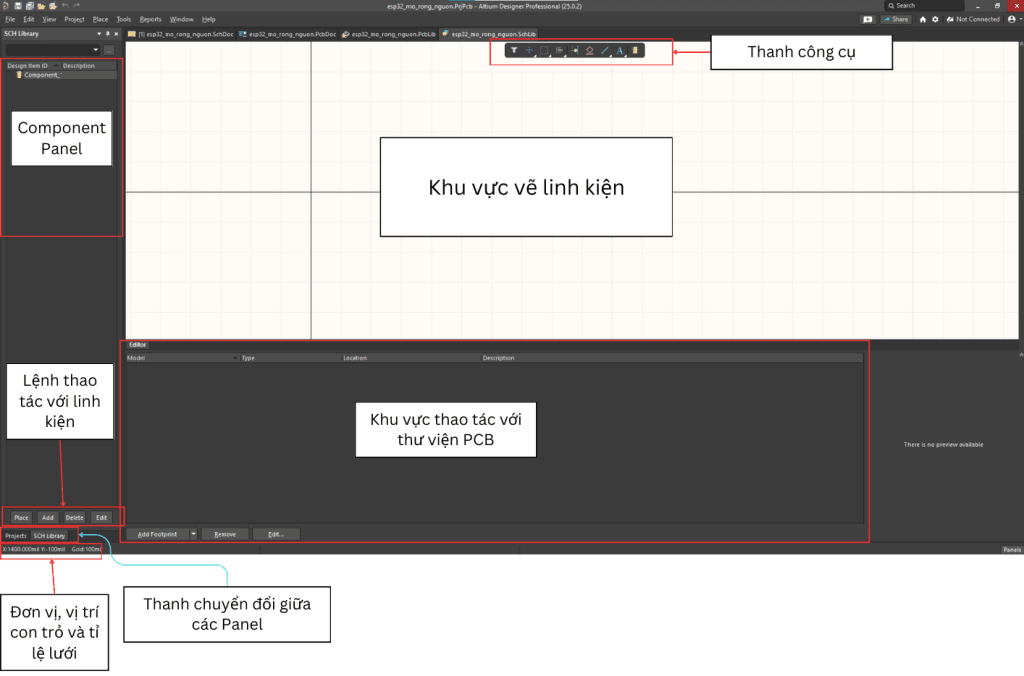Click the selection rectangle tool
This screenshot has width=1024, height=676.
click(x=544, y=50)
